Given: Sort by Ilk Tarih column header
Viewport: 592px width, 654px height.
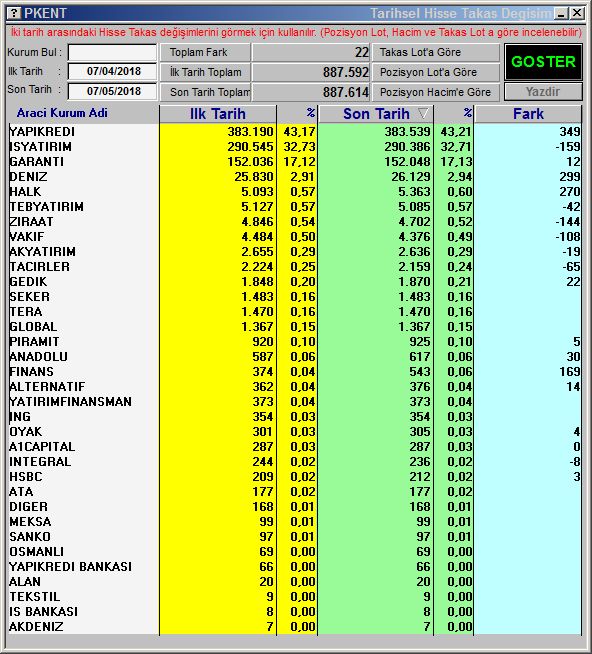Looking at the screenshot, I should pyautogui.click(x=217, y=114).
